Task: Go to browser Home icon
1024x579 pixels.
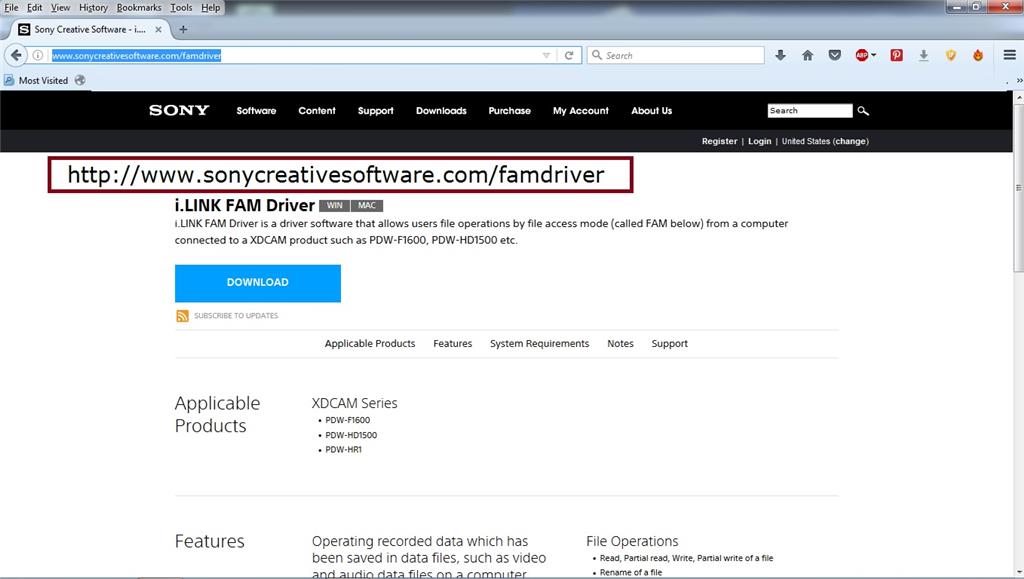Action: click(x=808, y=55)
